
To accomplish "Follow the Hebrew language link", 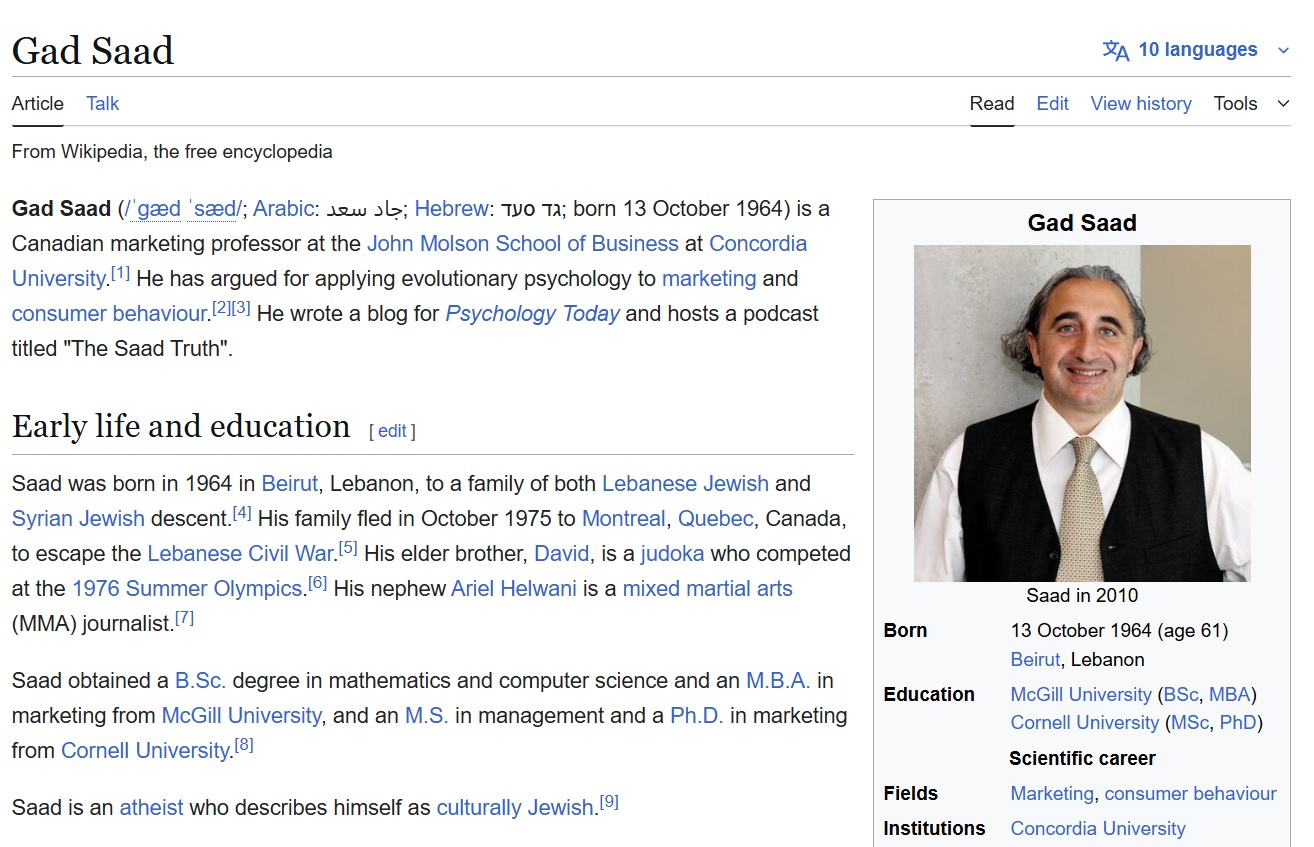I will [452, 209].
